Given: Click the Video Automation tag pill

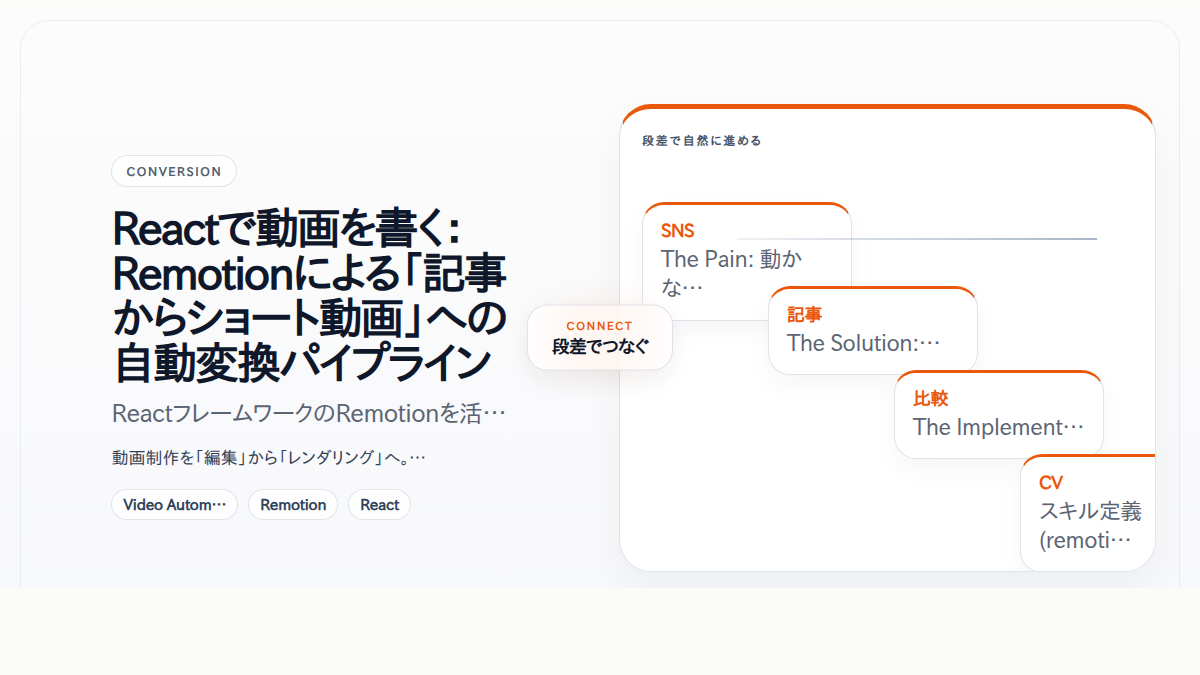Looking at the screenshot, I should click(174, 504).
